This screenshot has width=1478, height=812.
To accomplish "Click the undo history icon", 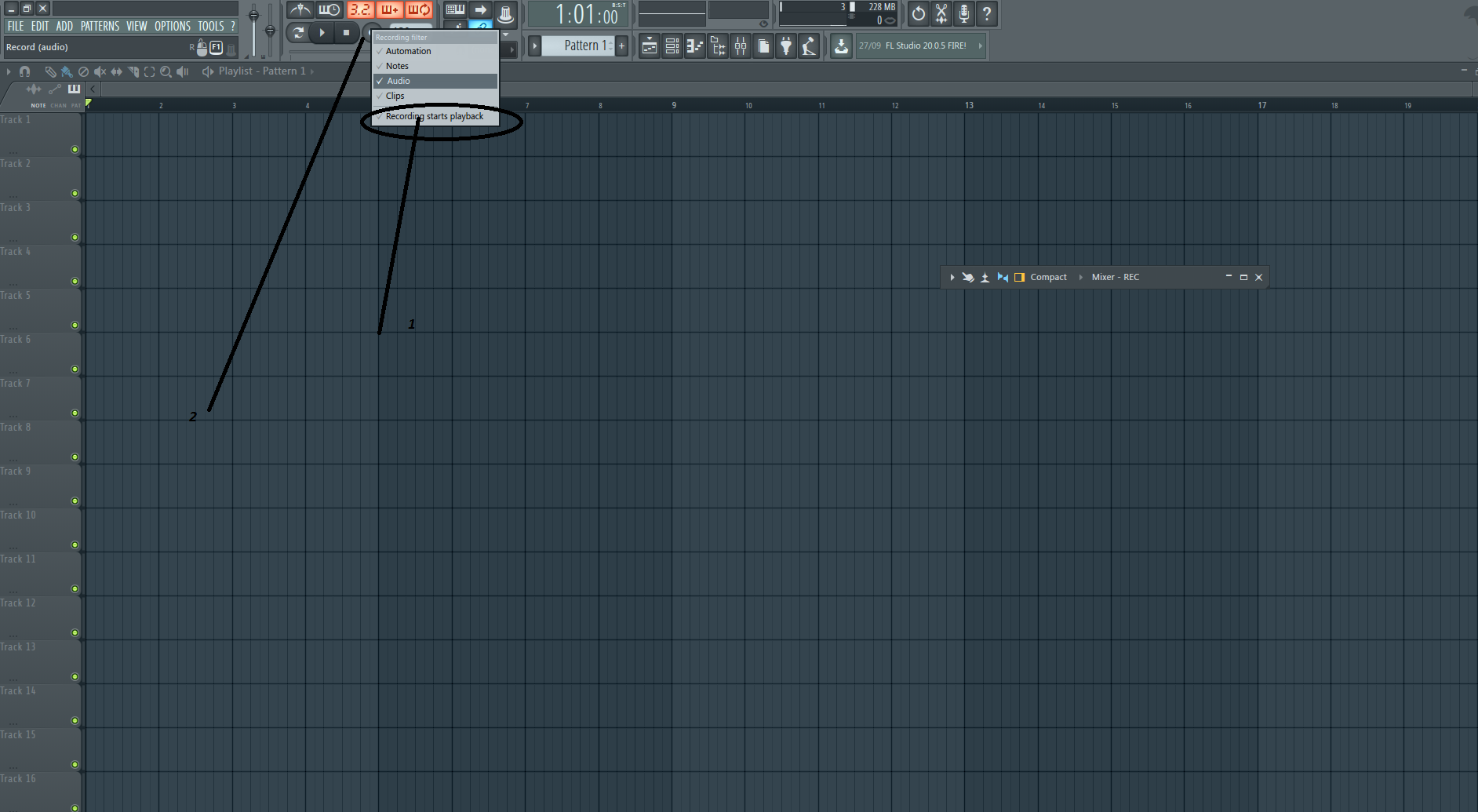I will [918, 13].
